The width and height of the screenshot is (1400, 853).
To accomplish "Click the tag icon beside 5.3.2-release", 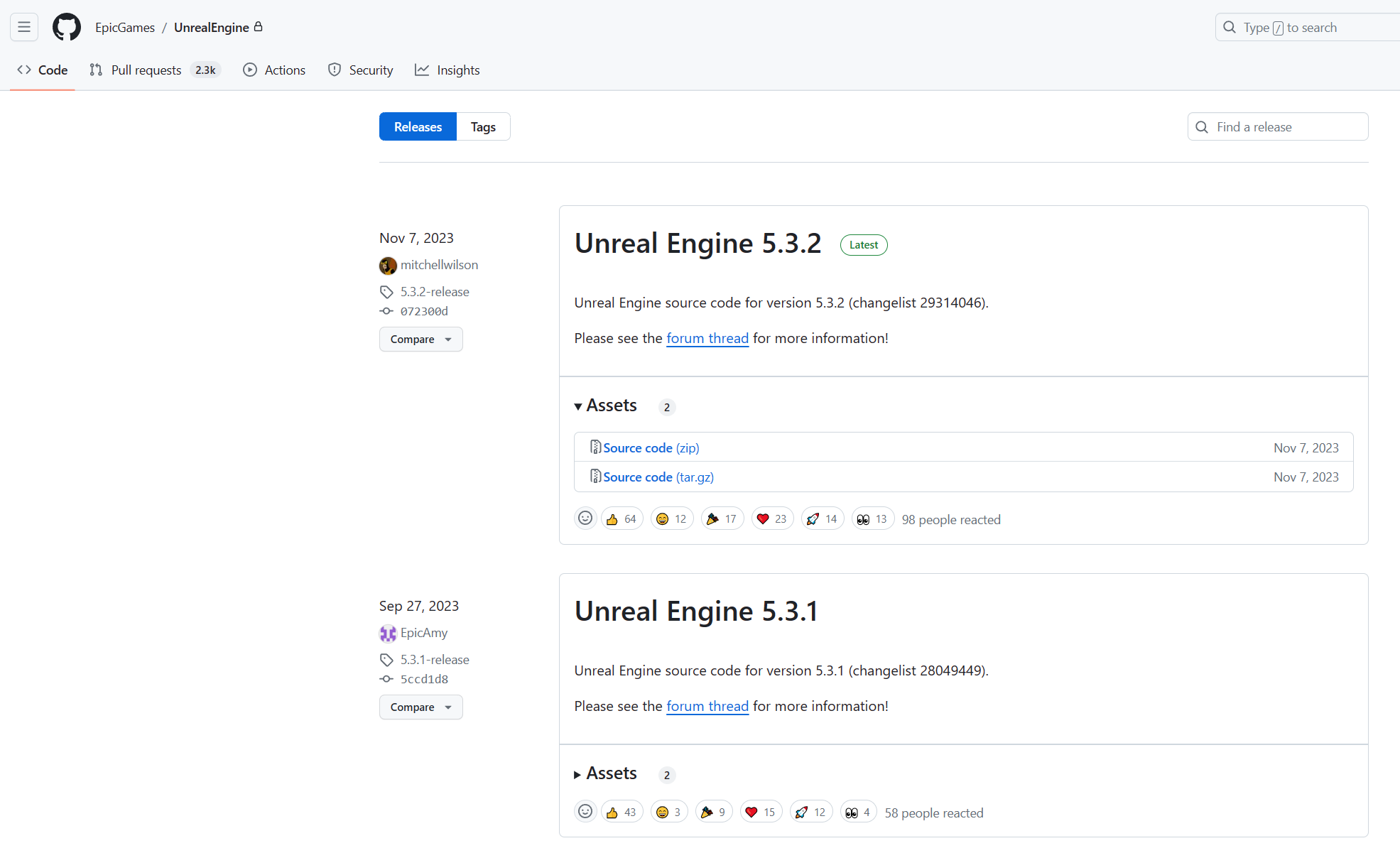I will [x=386, y=292].
